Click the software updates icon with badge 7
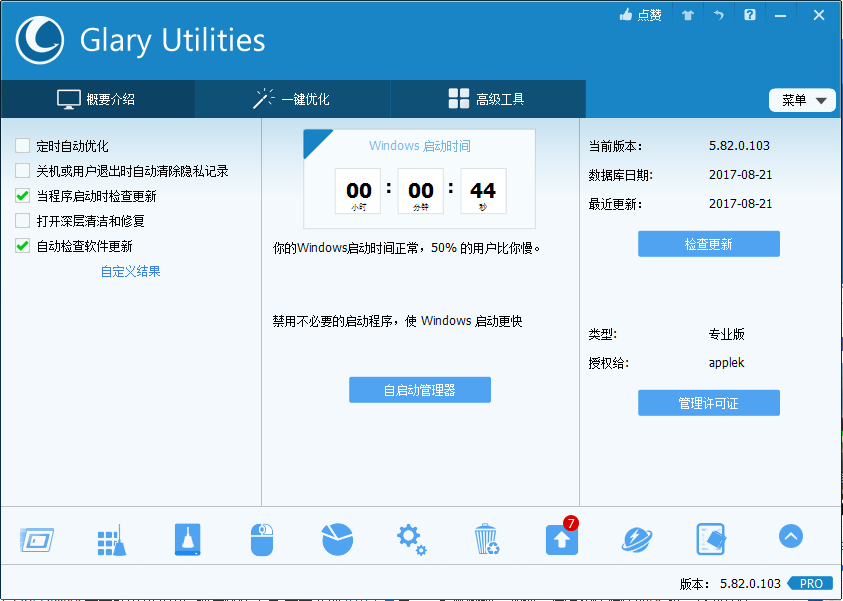The width and height of the screenshot is (843, 601). coord(561,537)
